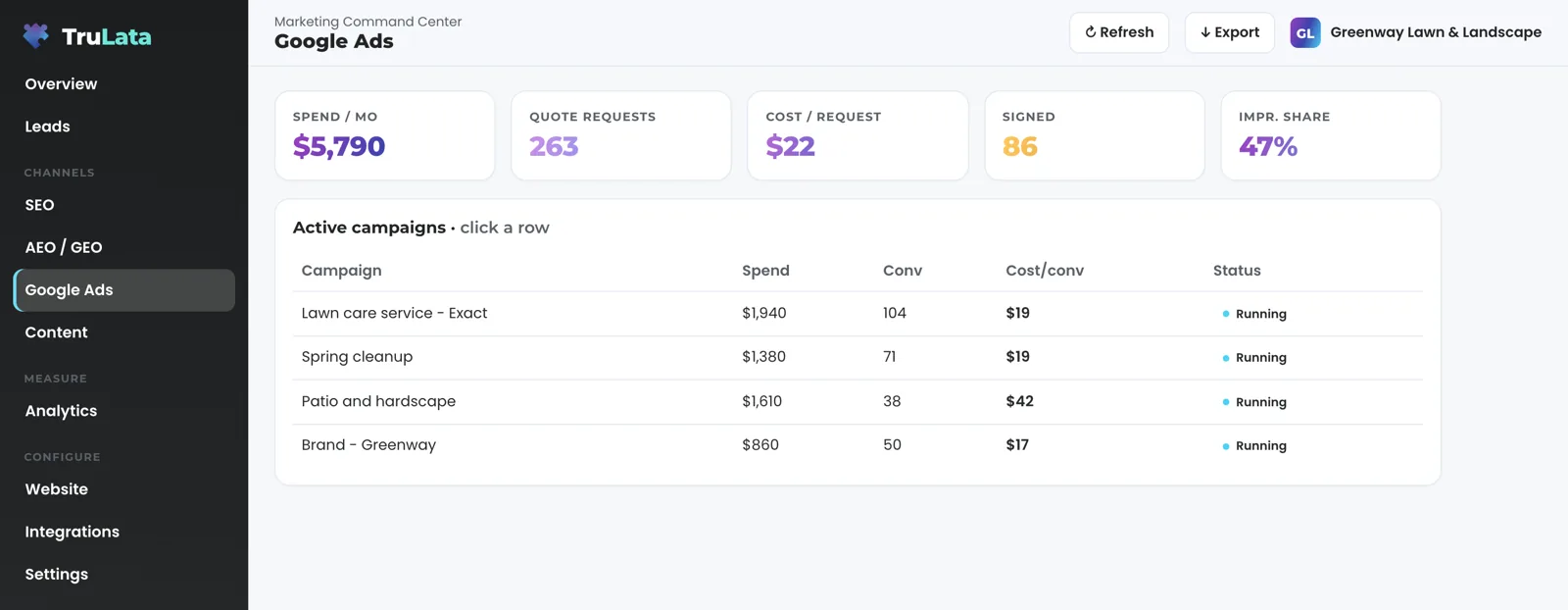
Task: Open the Spring cleanup campaign row
Action: pos(857,358)
